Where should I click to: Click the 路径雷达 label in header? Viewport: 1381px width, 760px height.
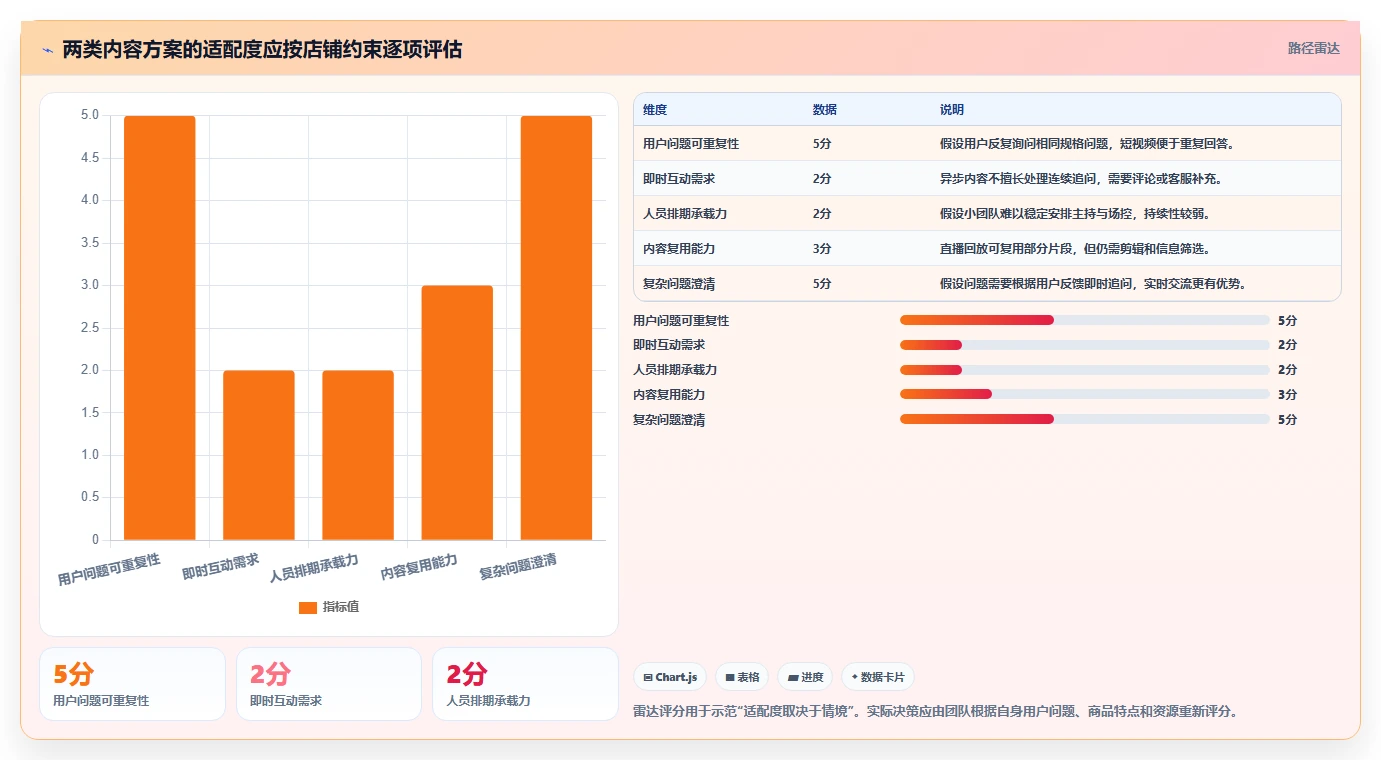click(x=1313, y=48)
